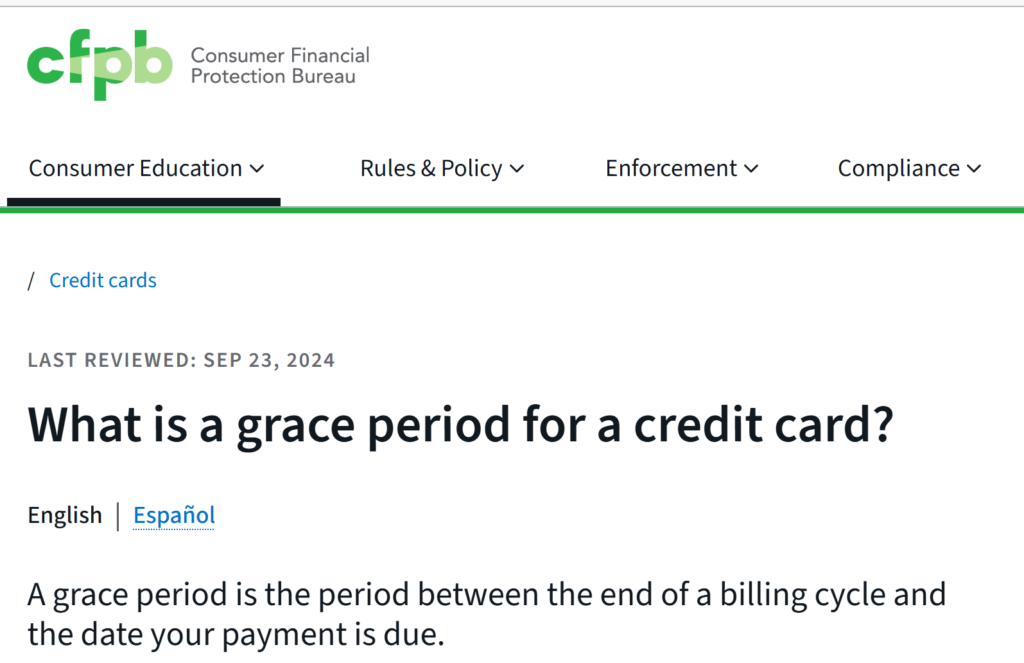Go to the Credit cards breadcrumb link
Image resolution: width=1024 pixels, height=663 pixels.
[103, 281]
